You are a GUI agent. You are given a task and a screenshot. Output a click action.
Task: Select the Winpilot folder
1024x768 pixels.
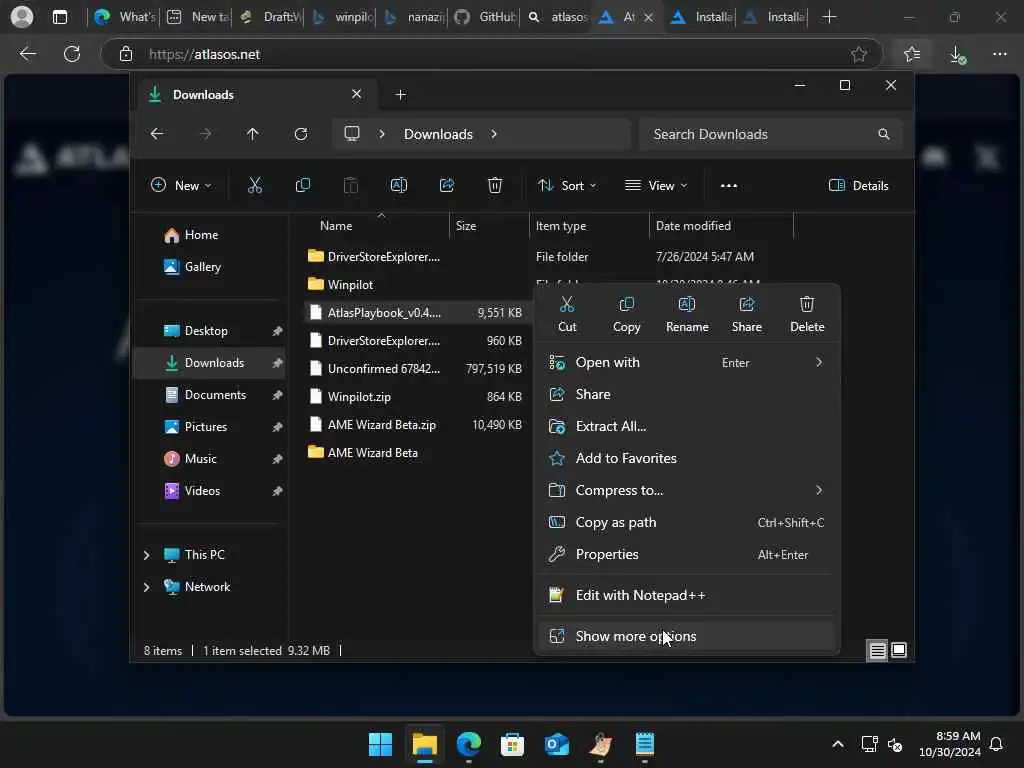351,285
